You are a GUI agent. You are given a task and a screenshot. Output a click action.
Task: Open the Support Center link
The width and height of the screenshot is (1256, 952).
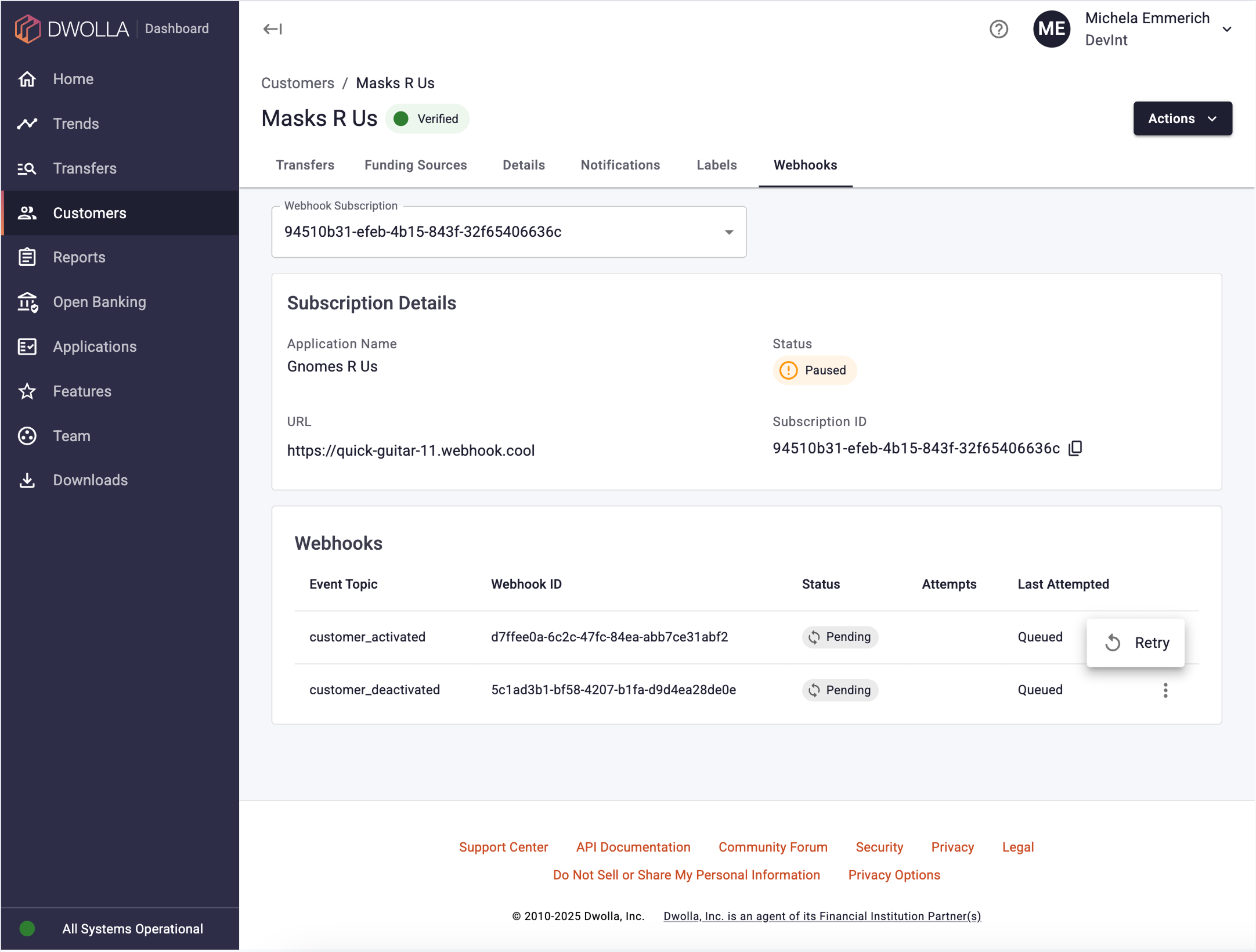point(503,847)
